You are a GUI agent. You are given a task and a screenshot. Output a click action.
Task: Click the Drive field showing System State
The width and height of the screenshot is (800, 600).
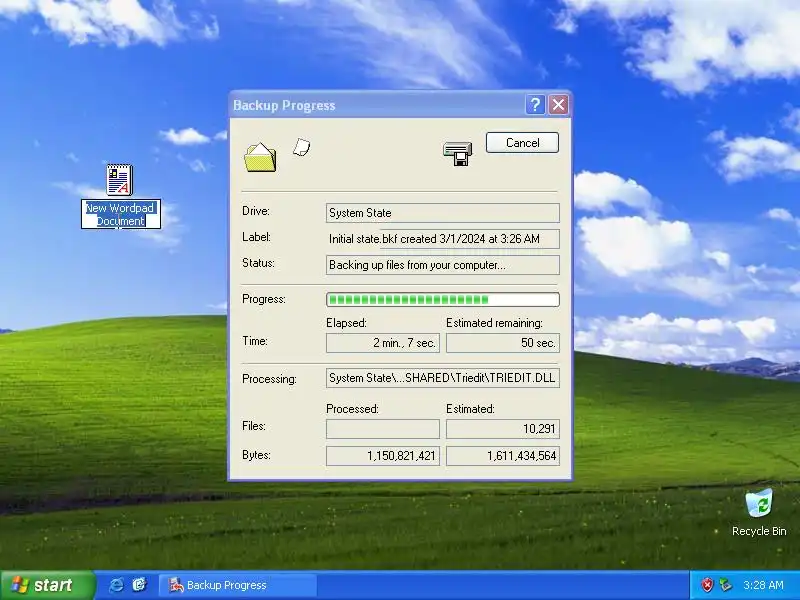442,213
